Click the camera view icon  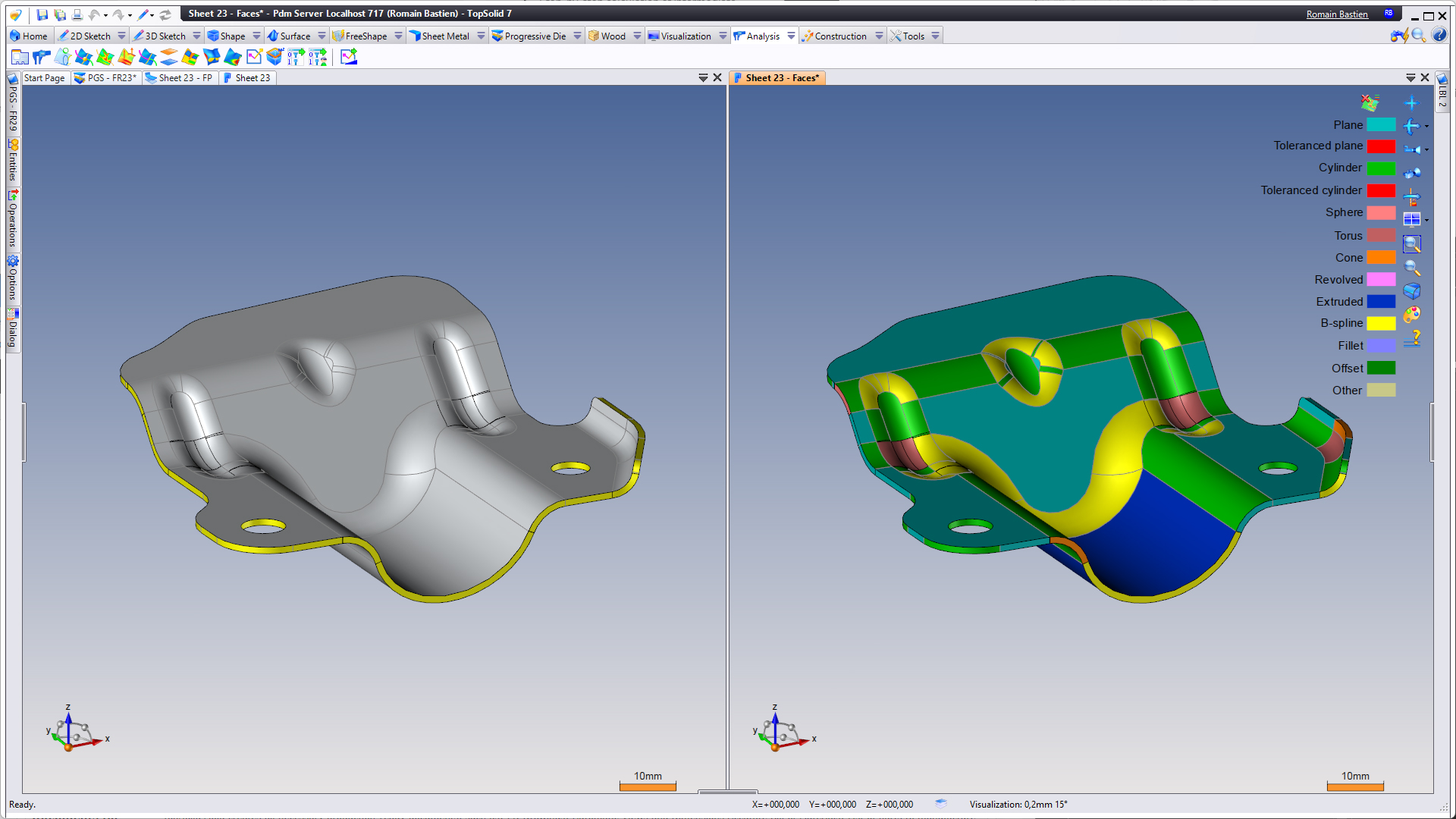tap(1411, 173)
